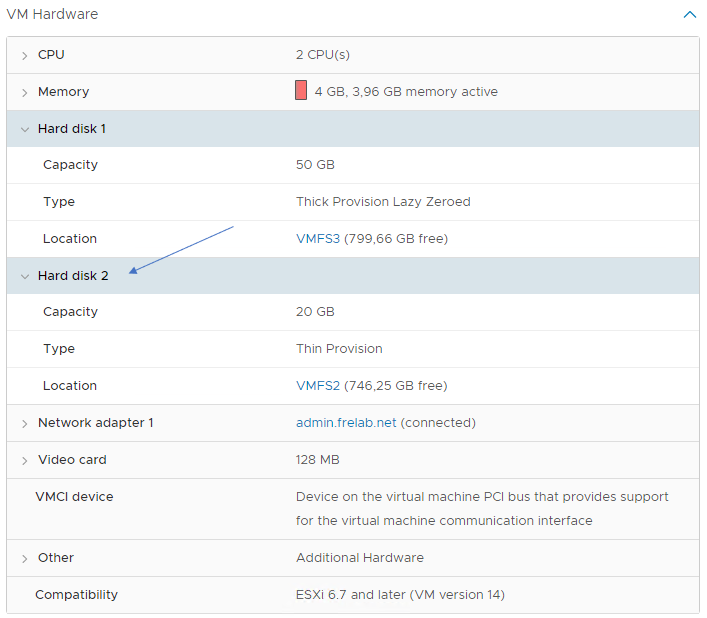Image resolution: width=707 pixels, height=618 pixels.
Task: Collapse the Hard disk 2 section
Action: point(25,276)
